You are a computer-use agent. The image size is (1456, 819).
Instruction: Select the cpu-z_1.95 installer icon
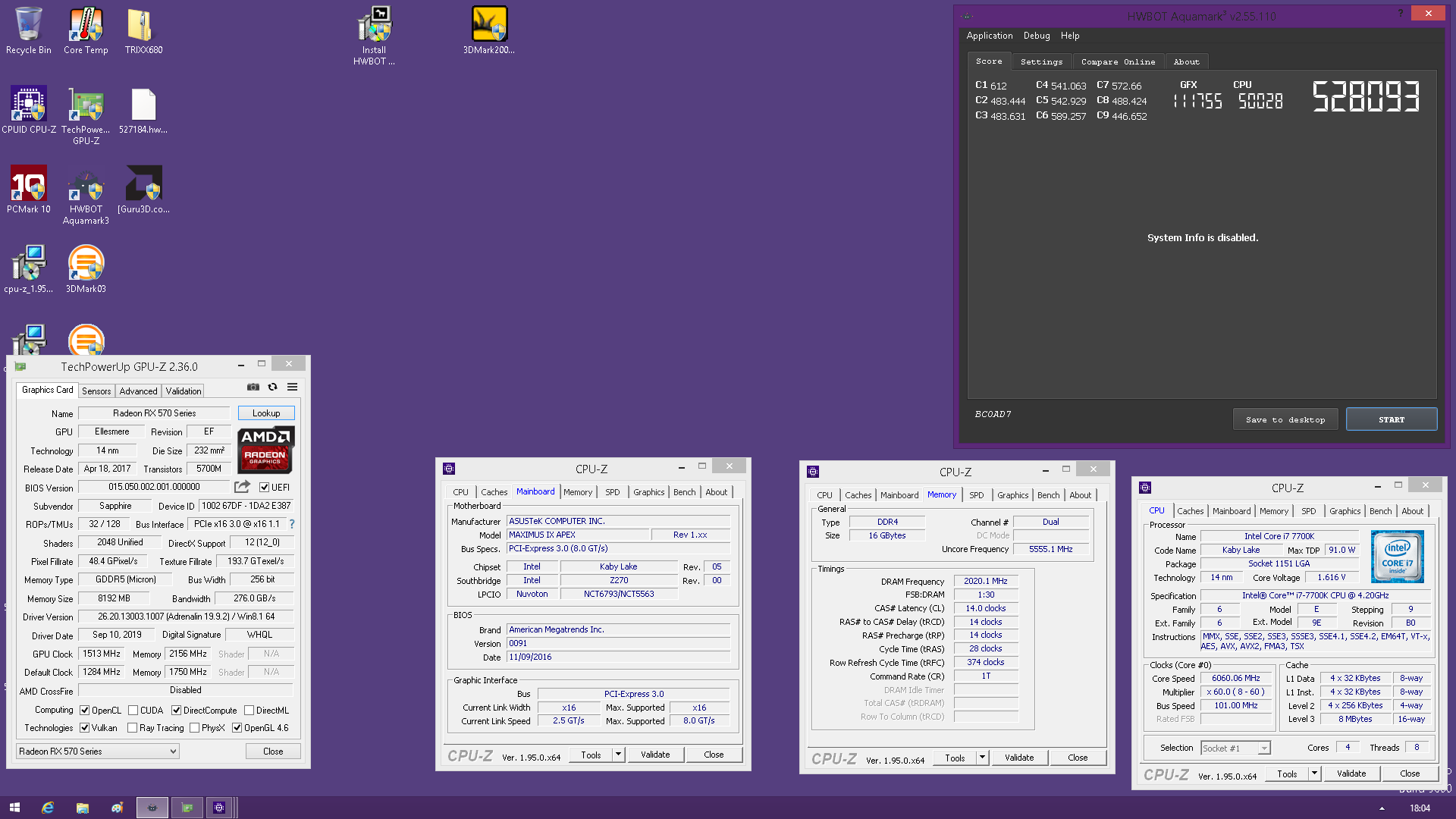pos(29,269)
